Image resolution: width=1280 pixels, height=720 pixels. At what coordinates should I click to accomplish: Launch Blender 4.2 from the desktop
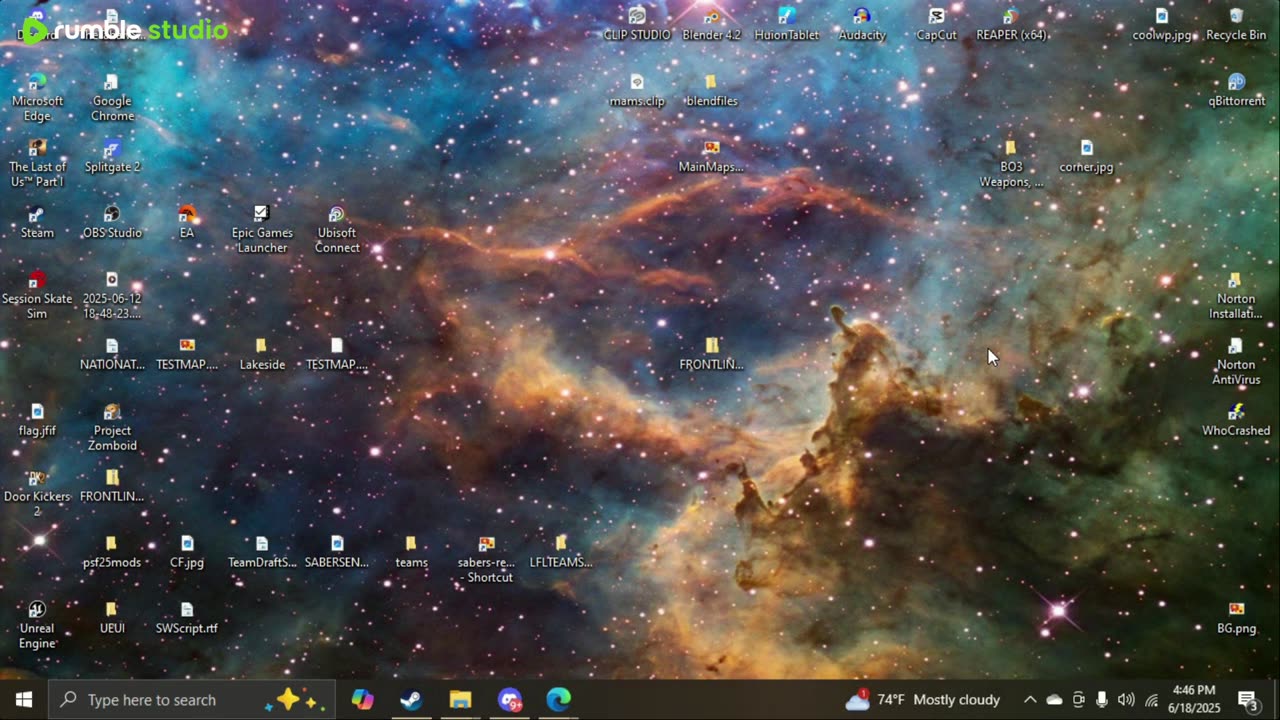[711, 24]
